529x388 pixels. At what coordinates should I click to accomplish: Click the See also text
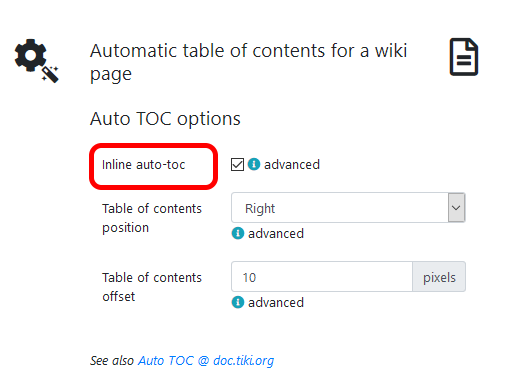click(112, 361)
